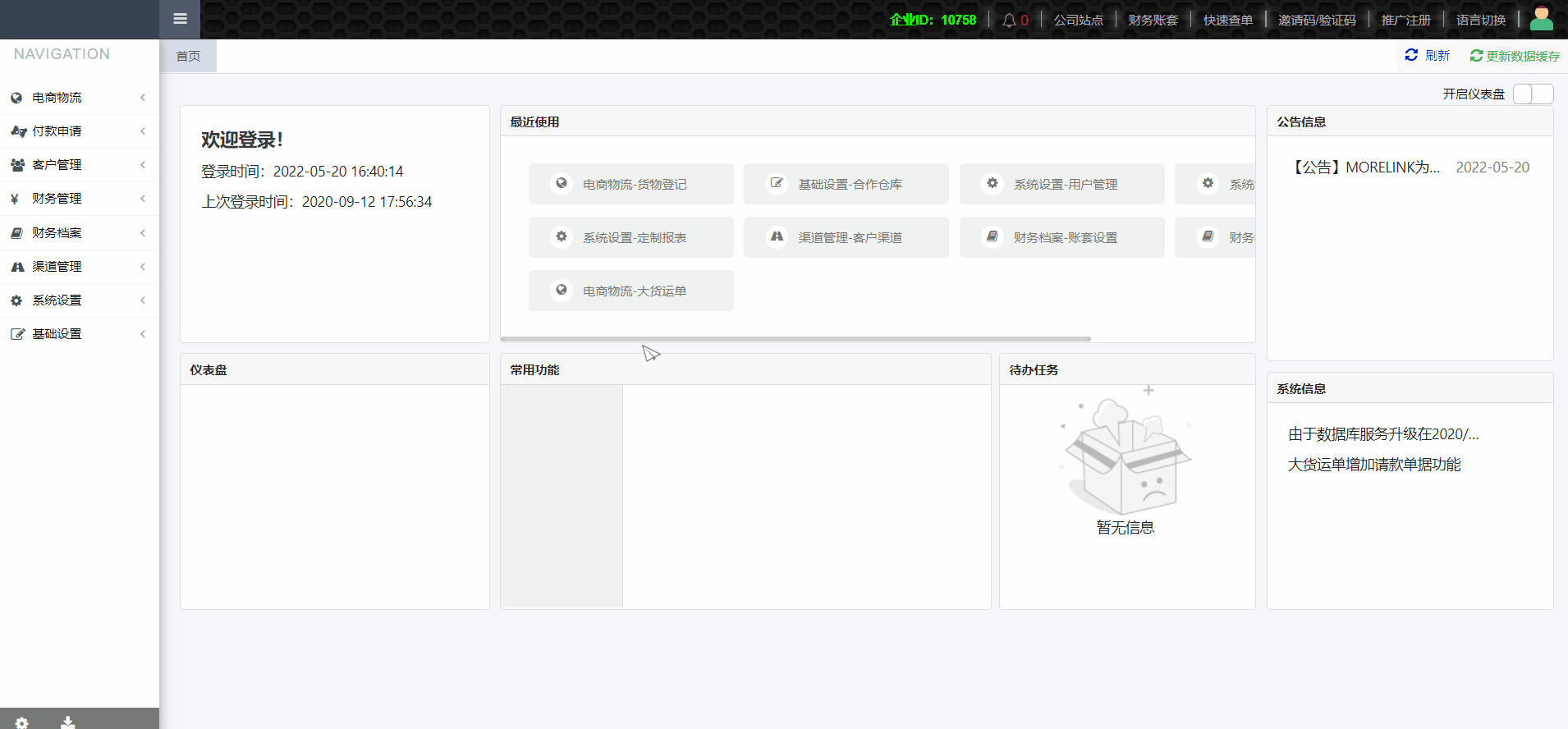
Task: Open the notification bell icon
Action: pos(1009,20)
